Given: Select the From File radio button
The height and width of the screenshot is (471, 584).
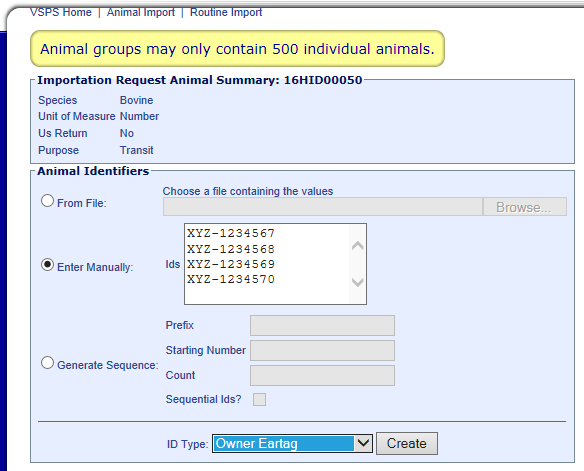Looking at the screenshot, I should 47,201.
